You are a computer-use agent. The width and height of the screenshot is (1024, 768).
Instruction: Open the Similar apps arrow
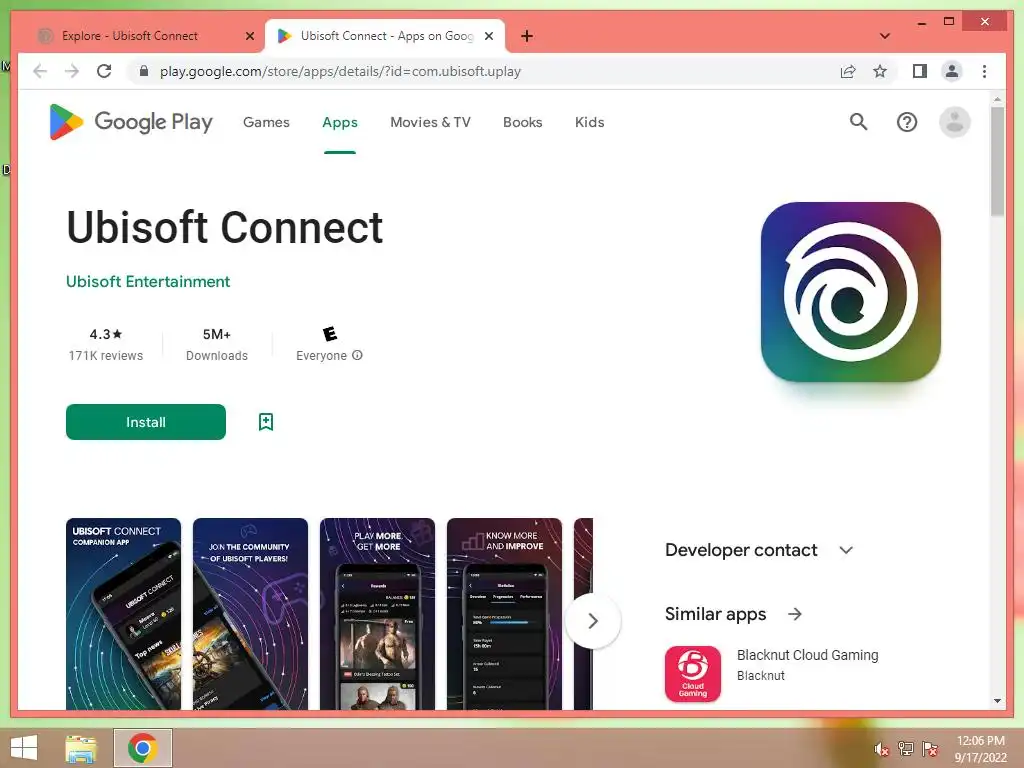click(x=794, y=614)
